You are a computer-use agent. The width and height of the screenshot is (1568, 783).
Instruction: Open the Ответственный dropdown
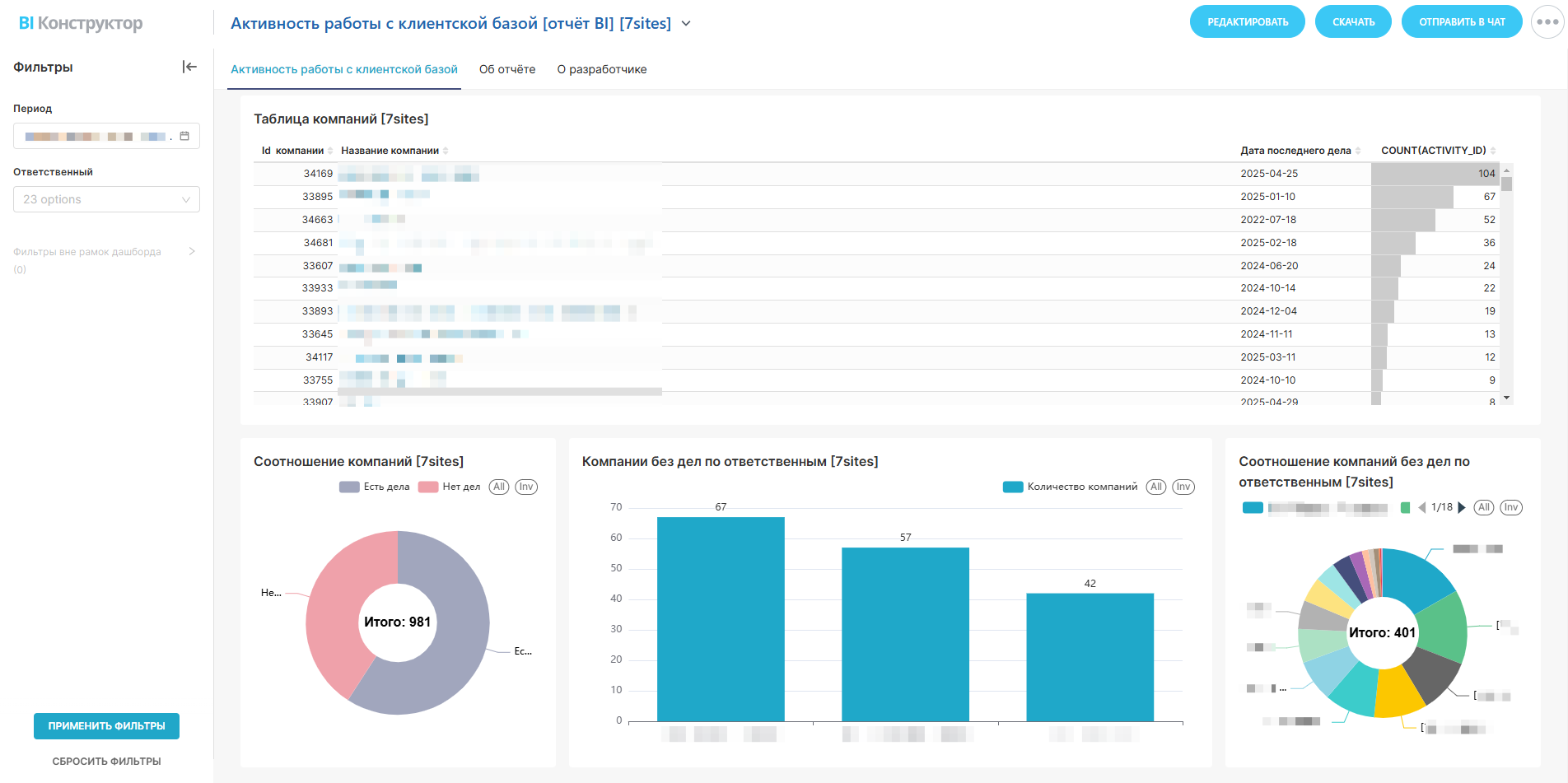click(x=106, y=199)
